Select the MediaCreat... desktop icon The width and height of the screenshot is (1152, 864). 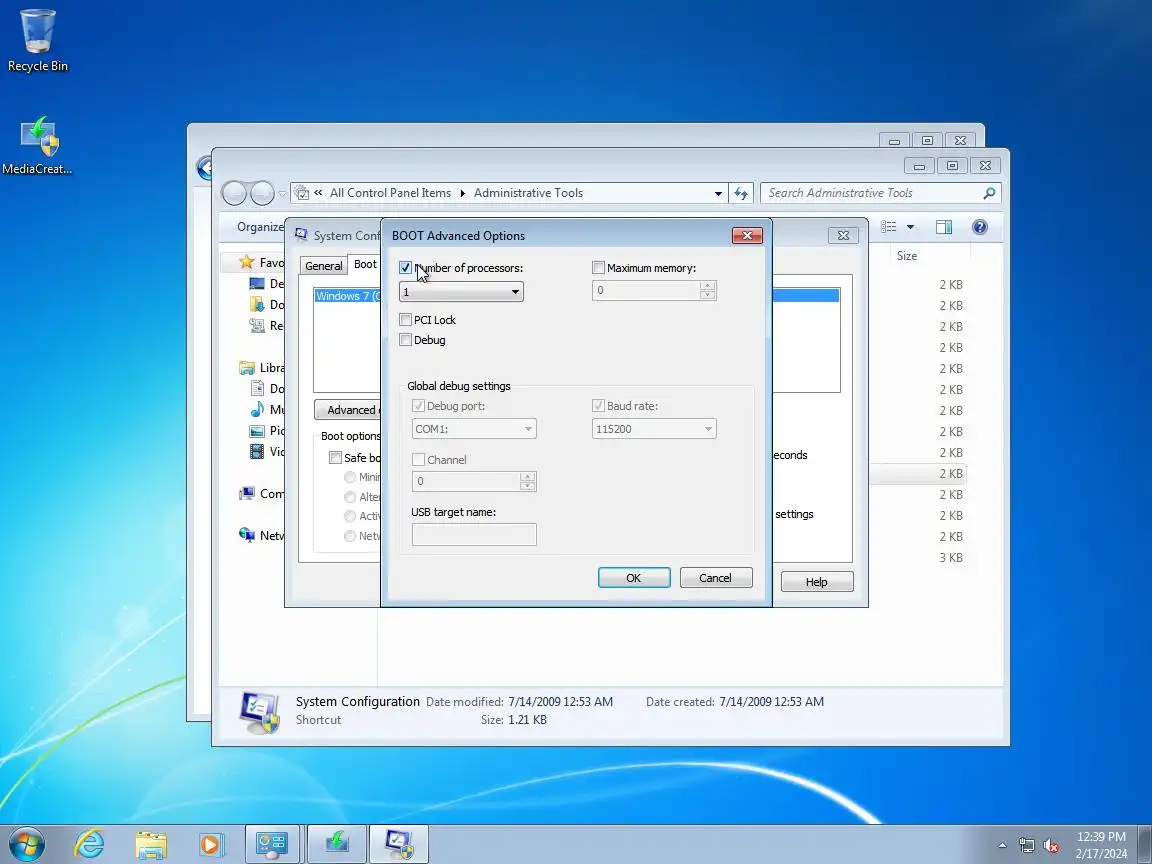pos(37,145)
